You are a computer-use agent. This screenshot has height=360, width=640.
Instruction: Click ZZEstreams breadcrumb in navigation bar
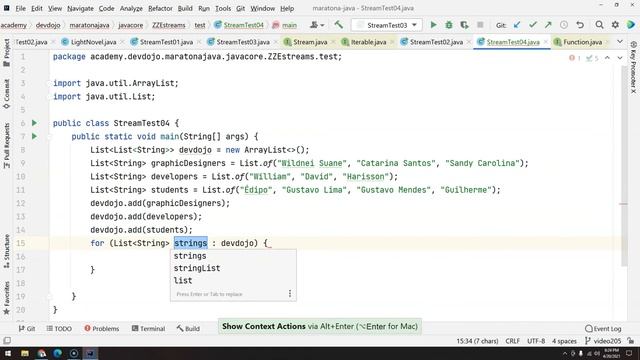pos(169,25)
